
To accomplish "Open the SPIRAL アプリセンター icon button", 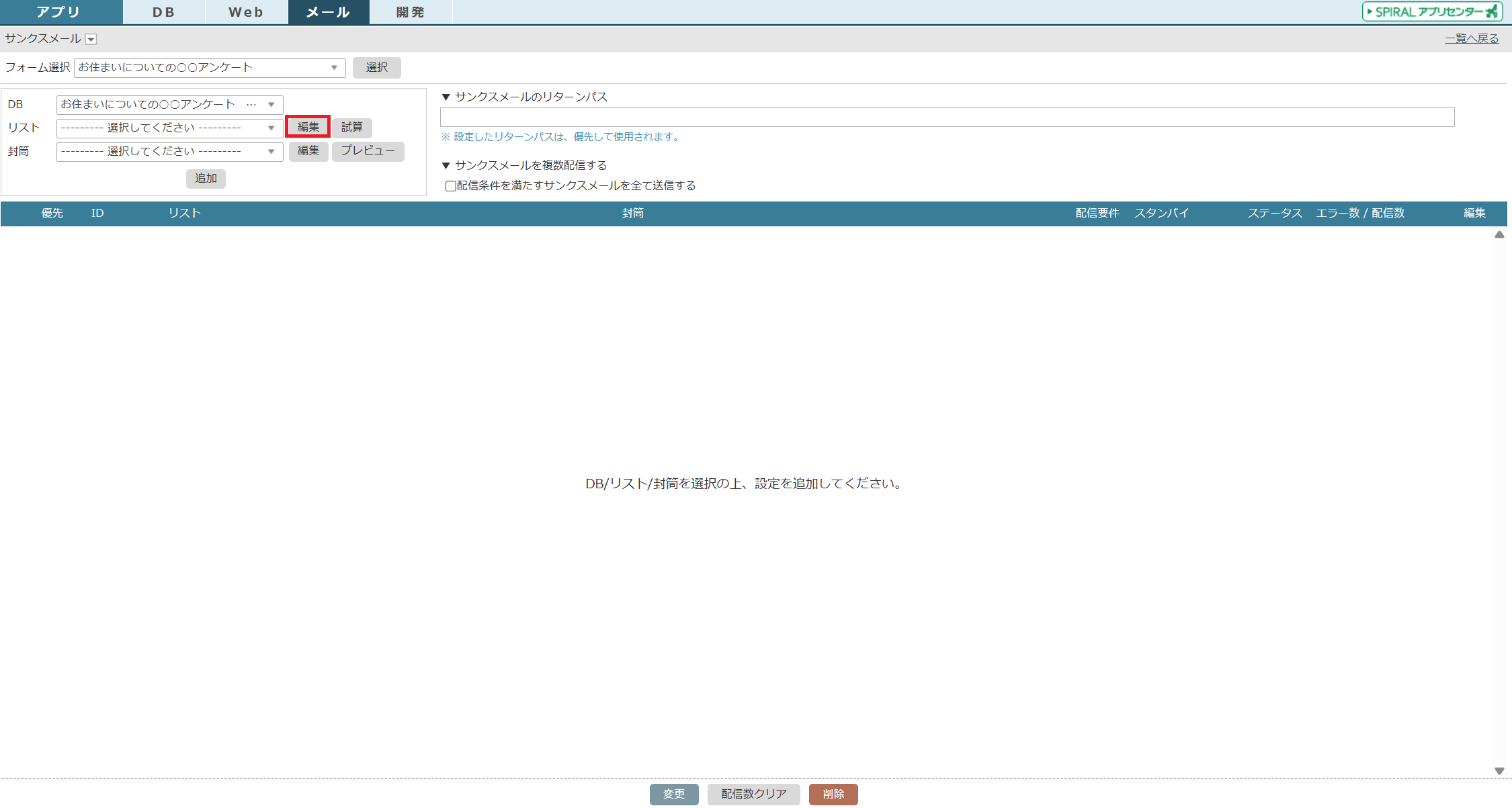I will coord(1431,11).
